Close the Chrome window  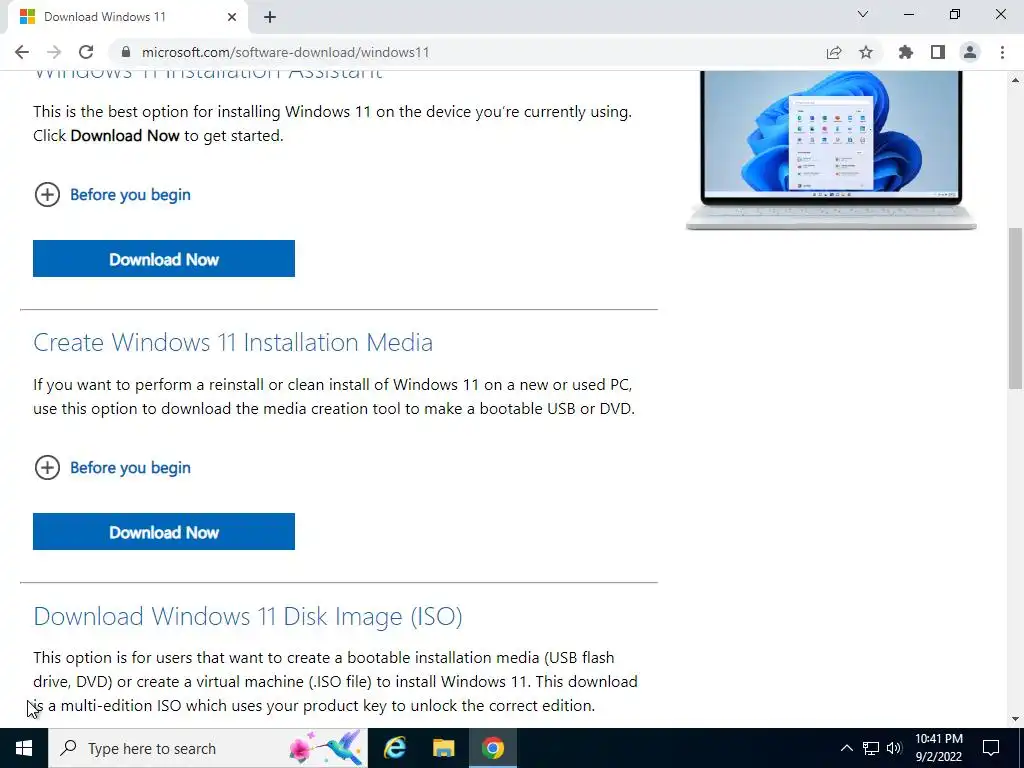pos(1000,14)
